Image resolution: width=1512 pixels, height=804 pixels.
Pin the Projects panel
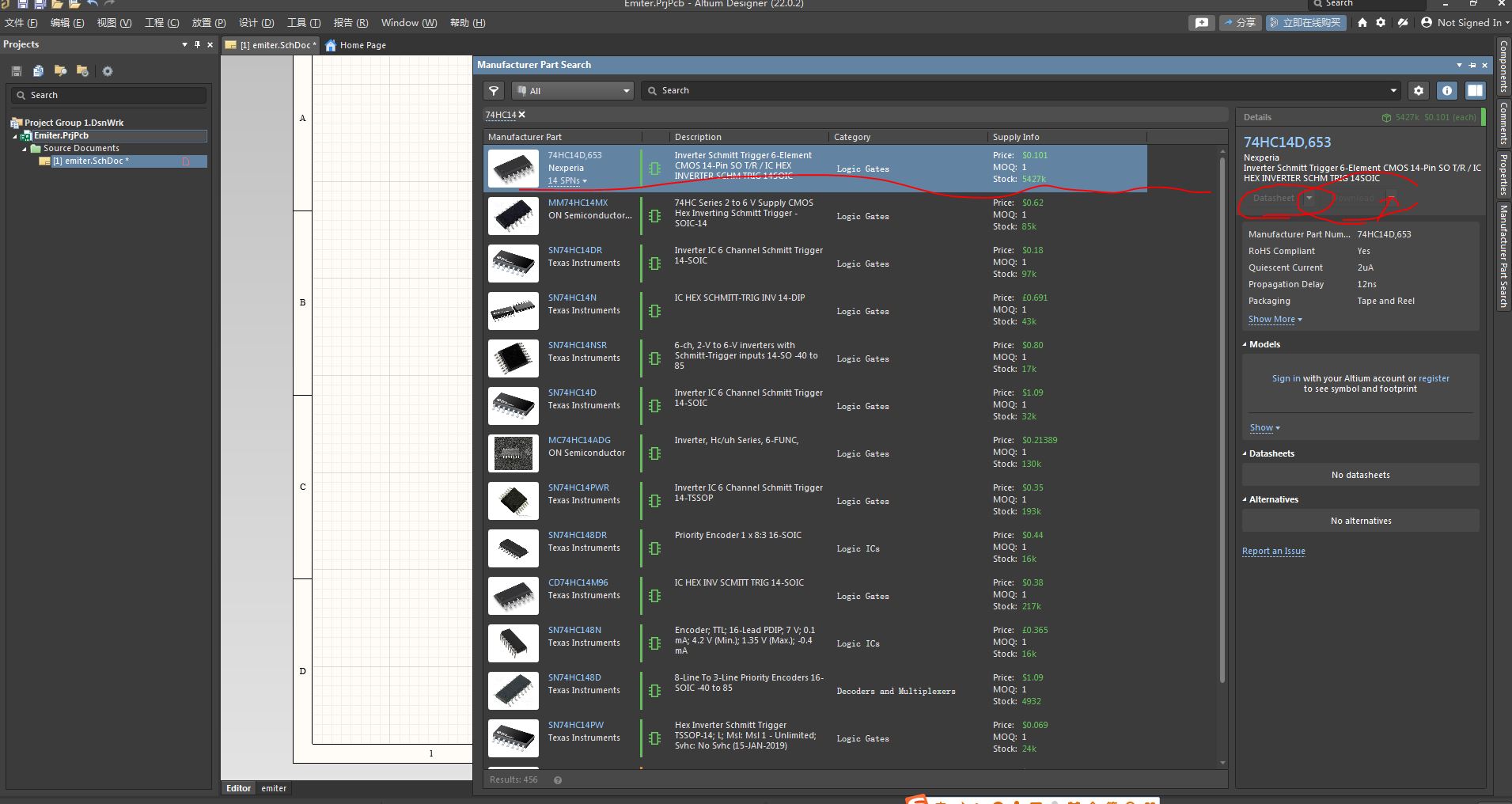197,44
